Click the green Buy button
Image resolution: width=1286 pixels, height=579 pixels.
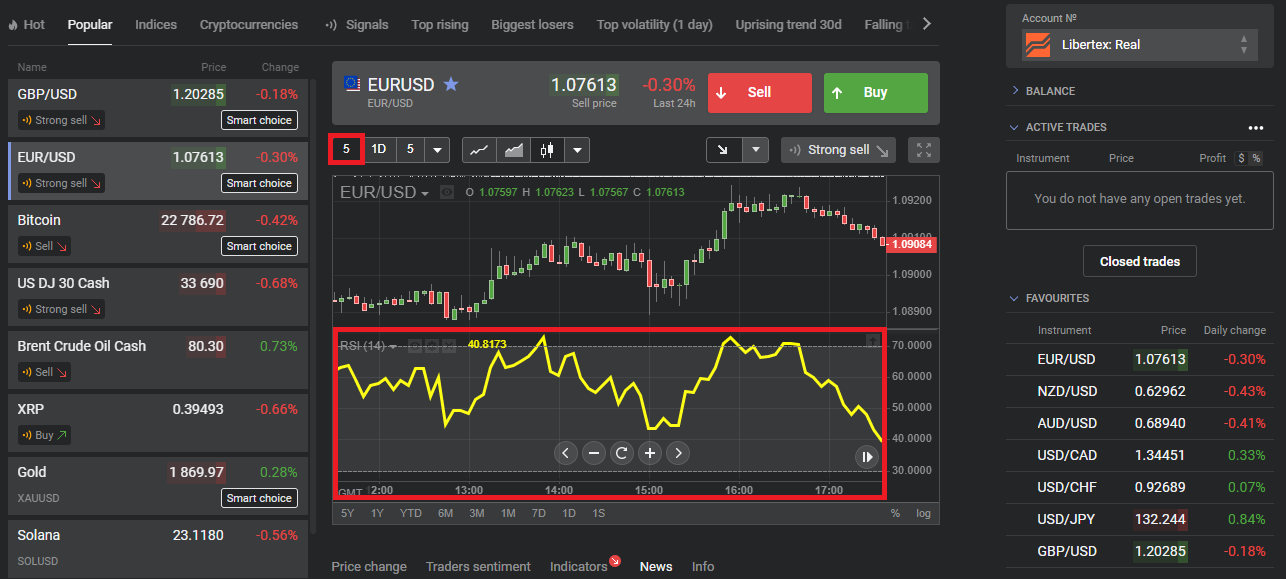click(875, 92)
